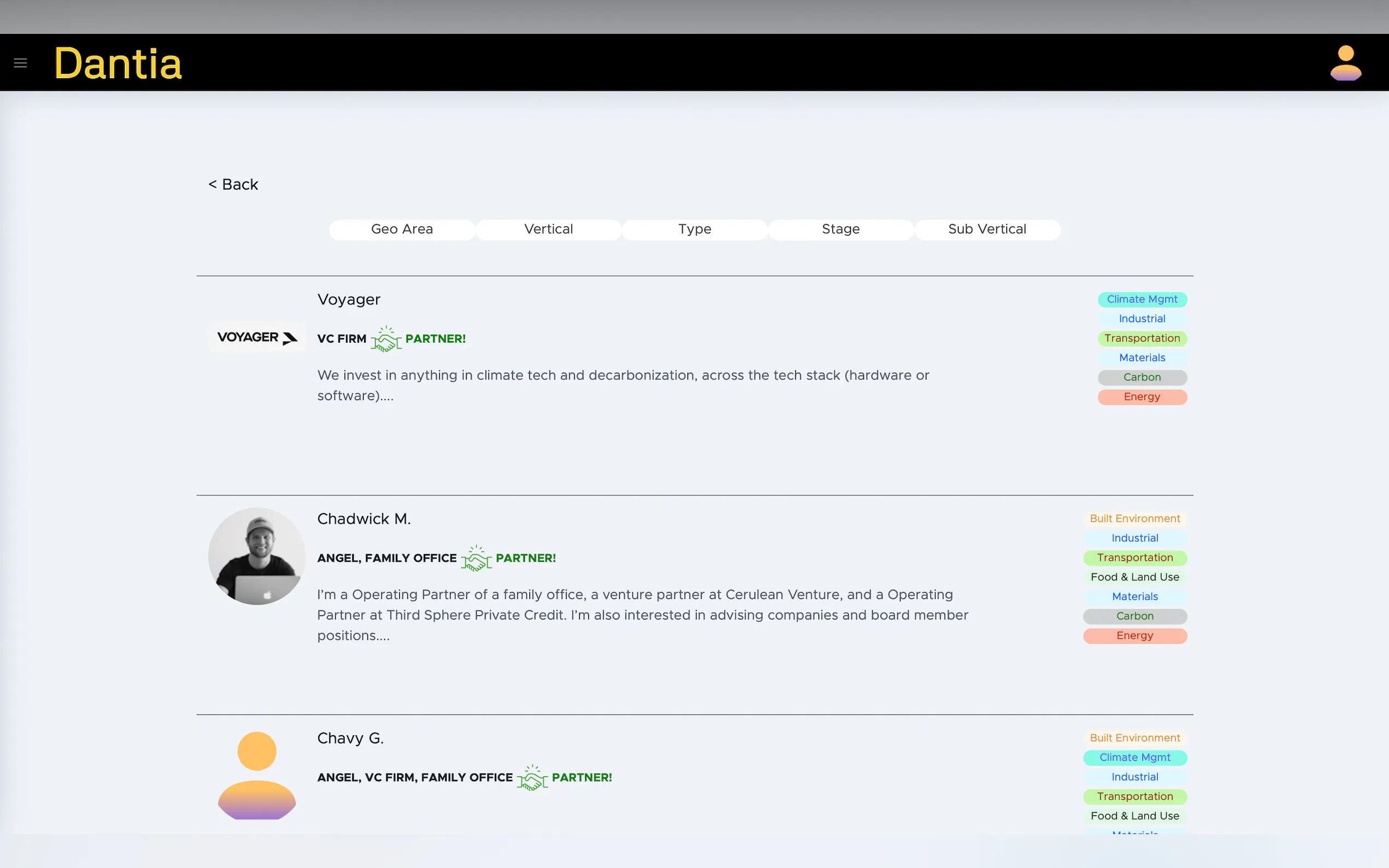1389x868 pixels.
Task: Expand the Vertical filter dropdown
Action: point(548,229)
